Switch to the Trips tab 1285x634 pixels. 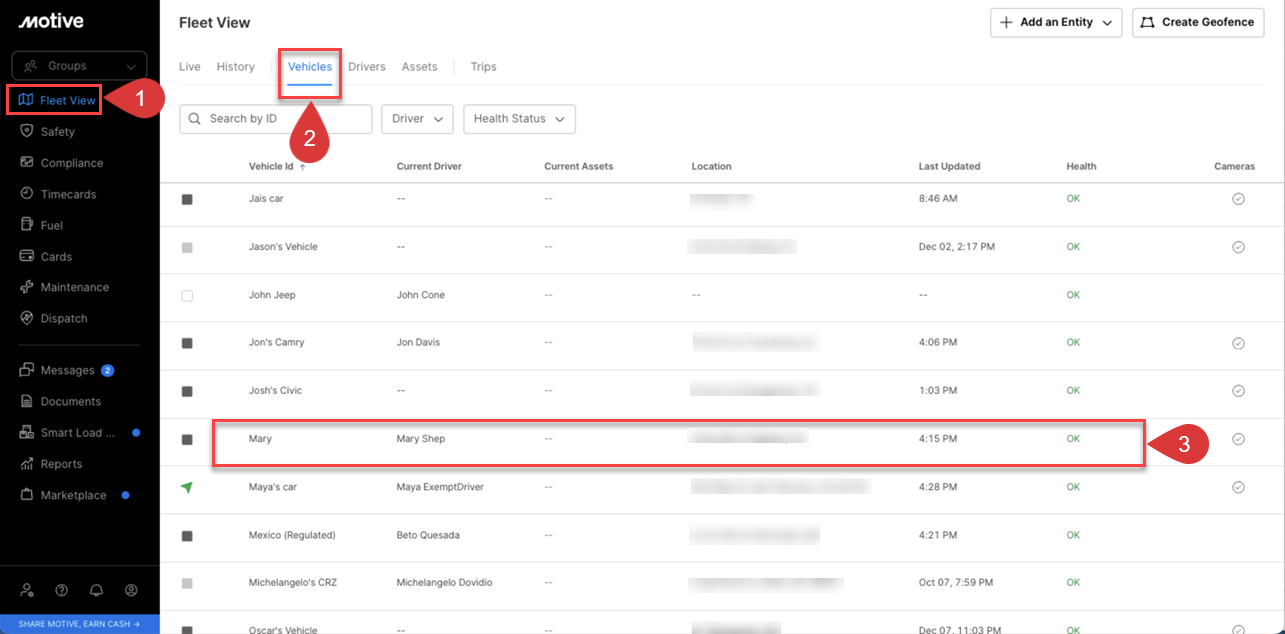(x=483, y=67)
